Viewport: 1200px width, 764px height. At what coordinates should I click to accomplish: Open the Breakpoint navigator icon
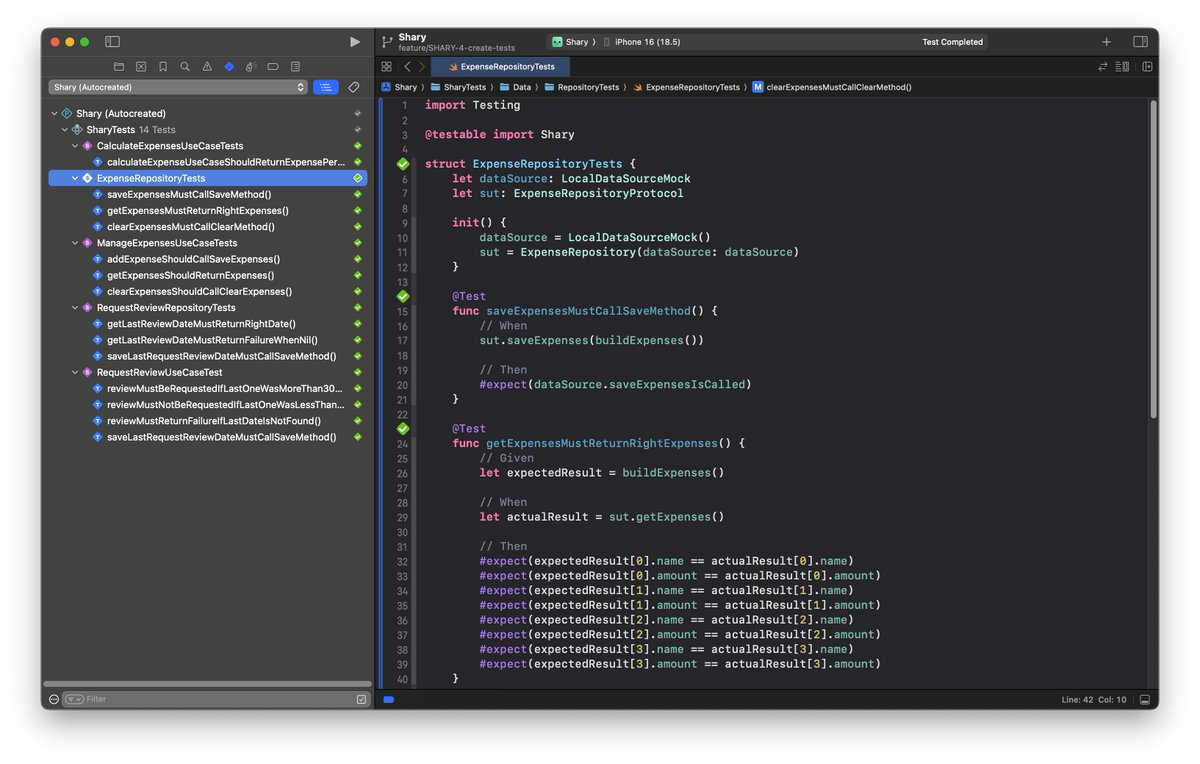[273, 67]
